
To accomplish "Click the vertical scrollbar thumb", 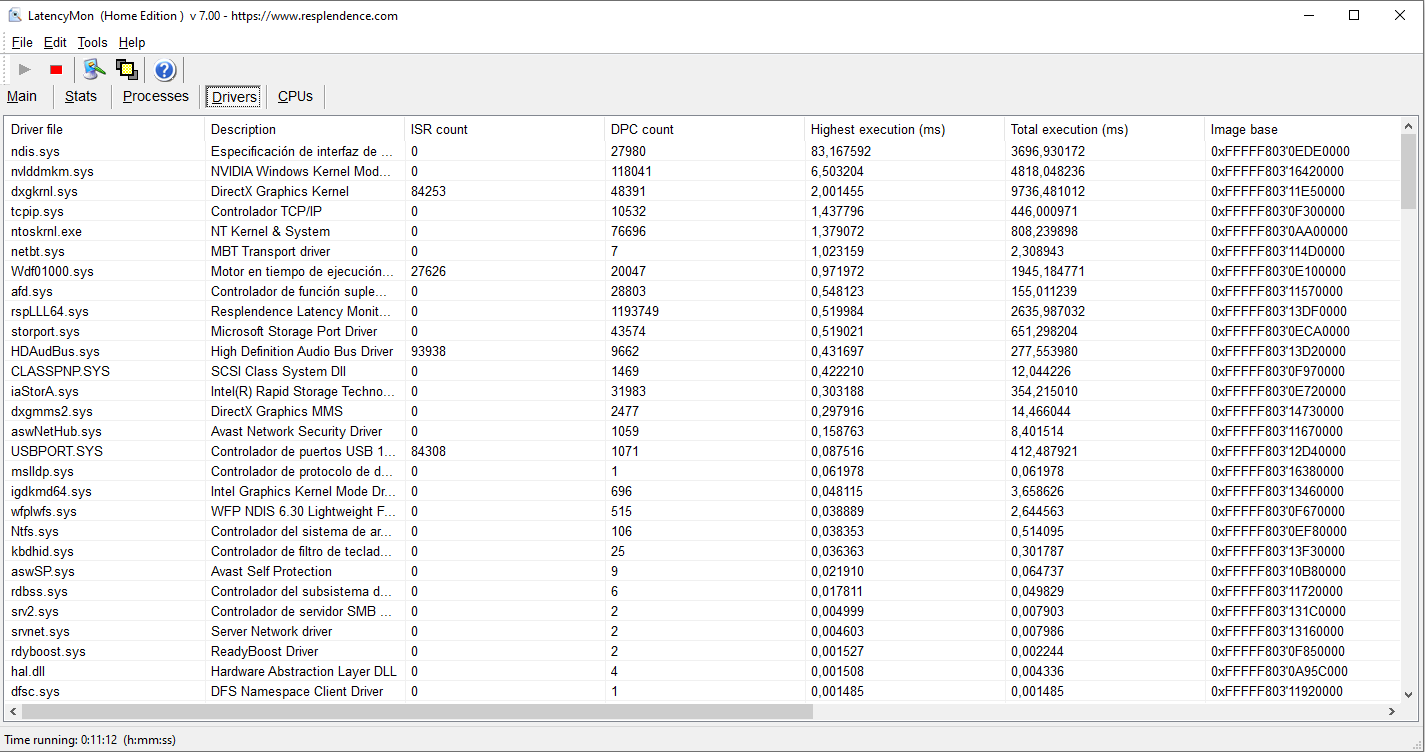I will click(1409, 172).
